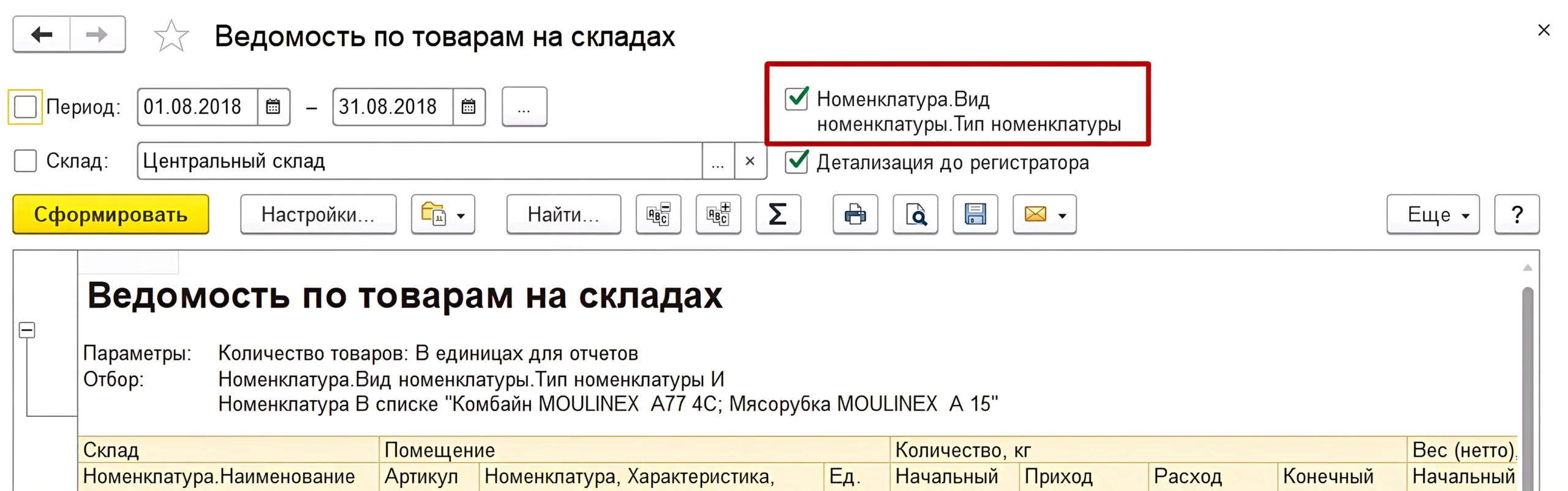Image resolution: width=1568 pixels, height=491 pixels.
Task: Click the sum (sigma) button
Action: tap(778, 215)
